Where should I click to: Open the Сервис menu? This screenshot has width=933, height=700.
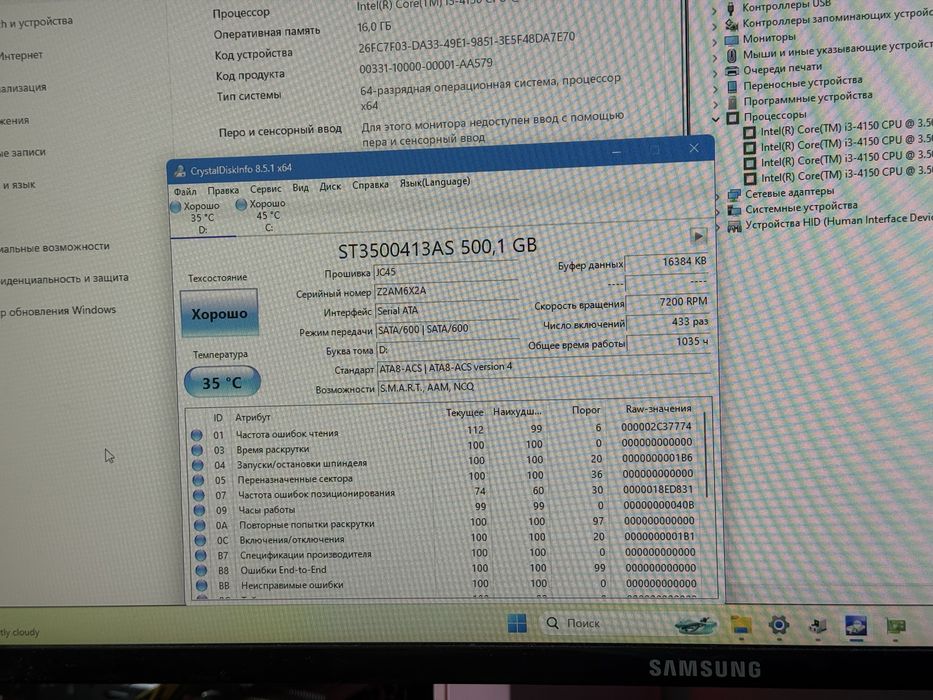[x=265, y=189]
